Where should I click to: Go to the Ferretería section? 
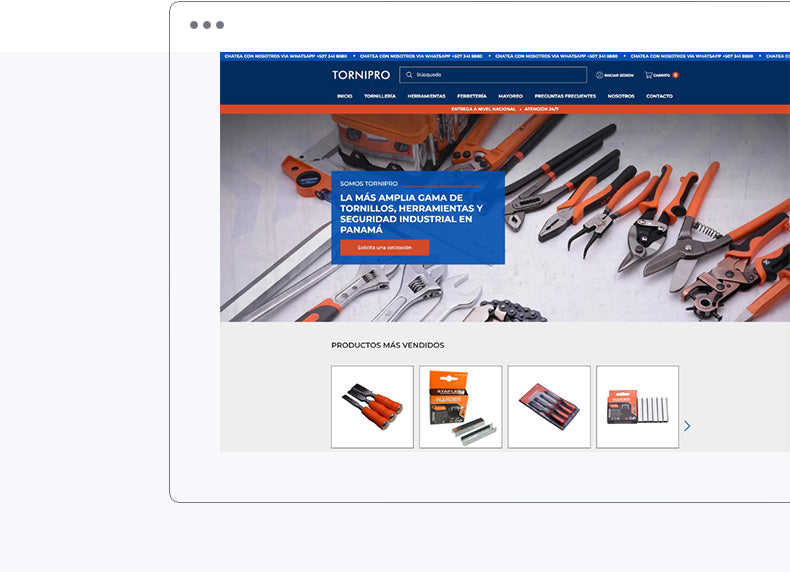(x=472, y=96)
